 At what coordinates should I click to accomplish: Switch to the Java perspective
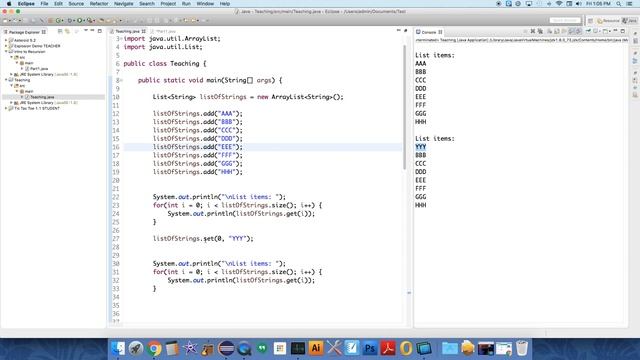click(629, 20)
